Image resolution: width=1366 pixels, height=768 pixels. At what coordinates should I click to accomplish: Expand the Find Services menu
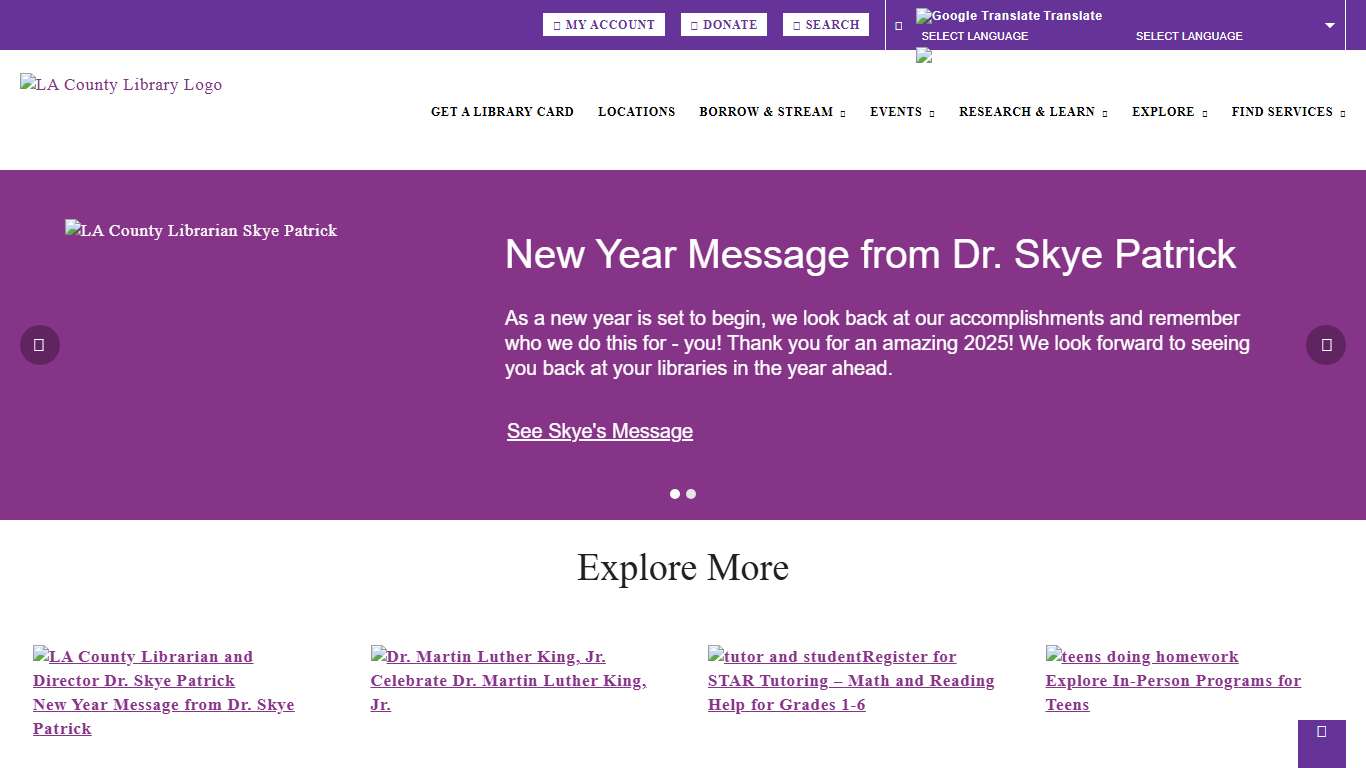[1287, 112]
